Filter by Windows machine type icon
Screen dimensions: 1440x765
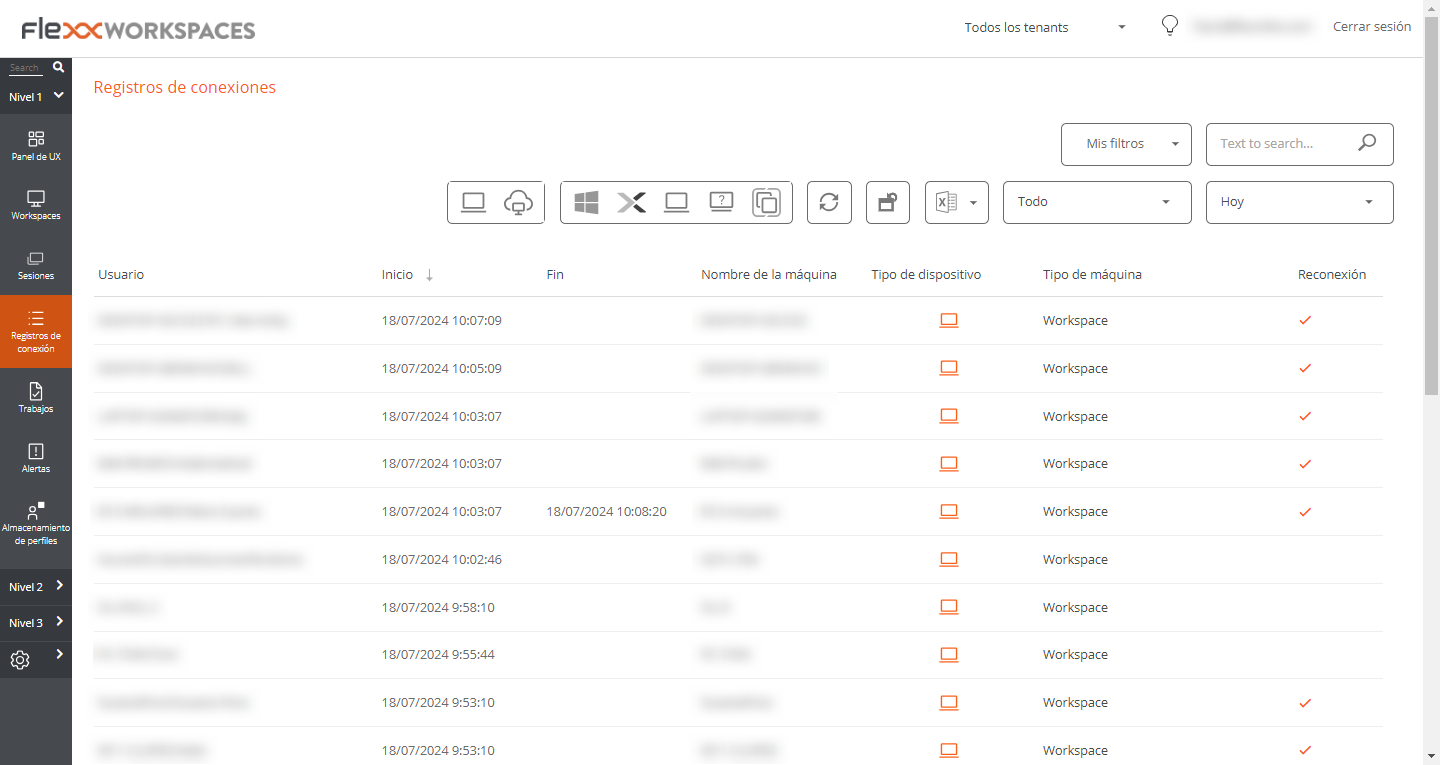click(586, 202)
